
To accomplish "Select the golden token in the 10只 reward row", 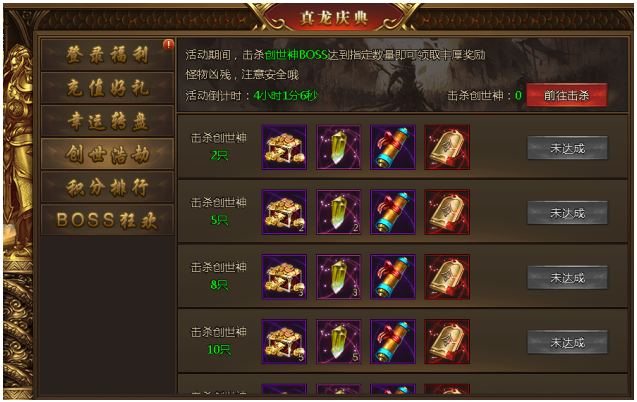I will tap(447, 341).
